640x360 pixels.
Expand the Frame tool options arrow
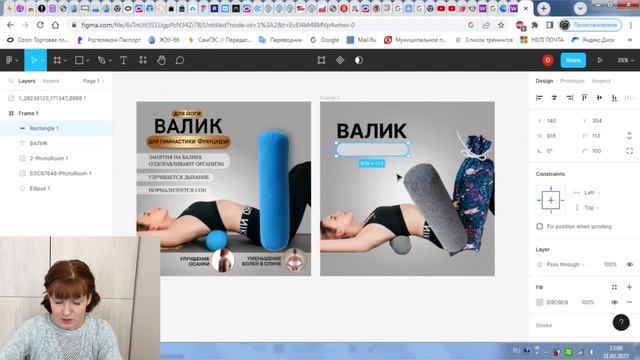point(65,61)
